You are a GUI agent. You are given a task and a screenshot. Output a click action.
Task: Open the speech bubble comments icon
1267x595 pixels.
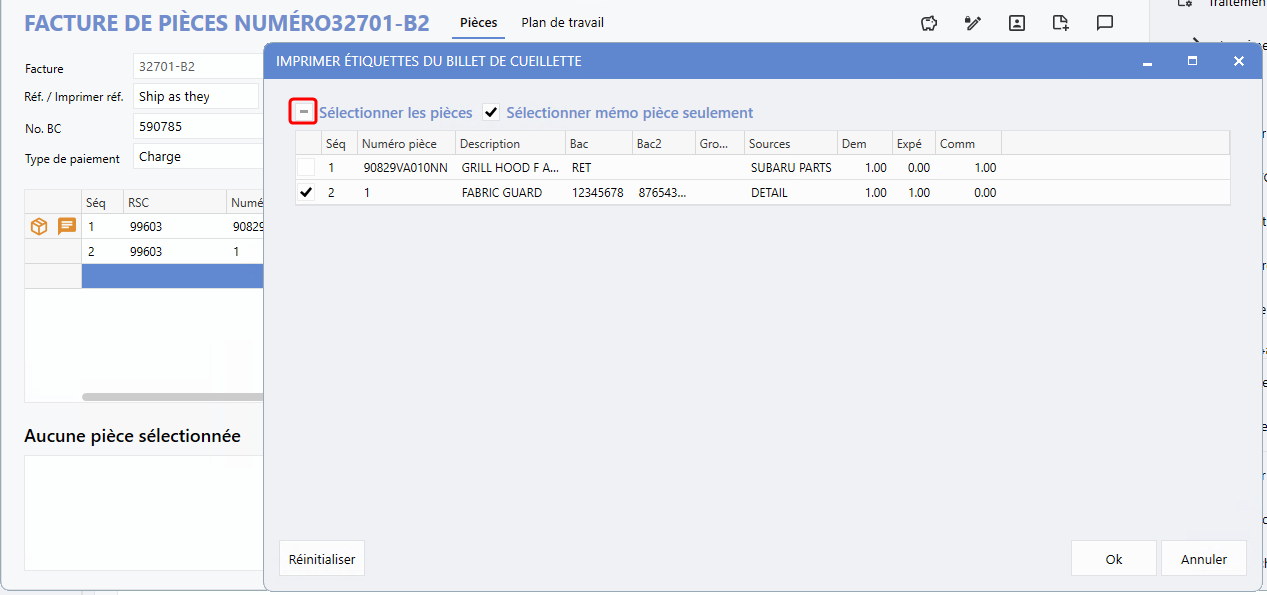coord(1105,23)
